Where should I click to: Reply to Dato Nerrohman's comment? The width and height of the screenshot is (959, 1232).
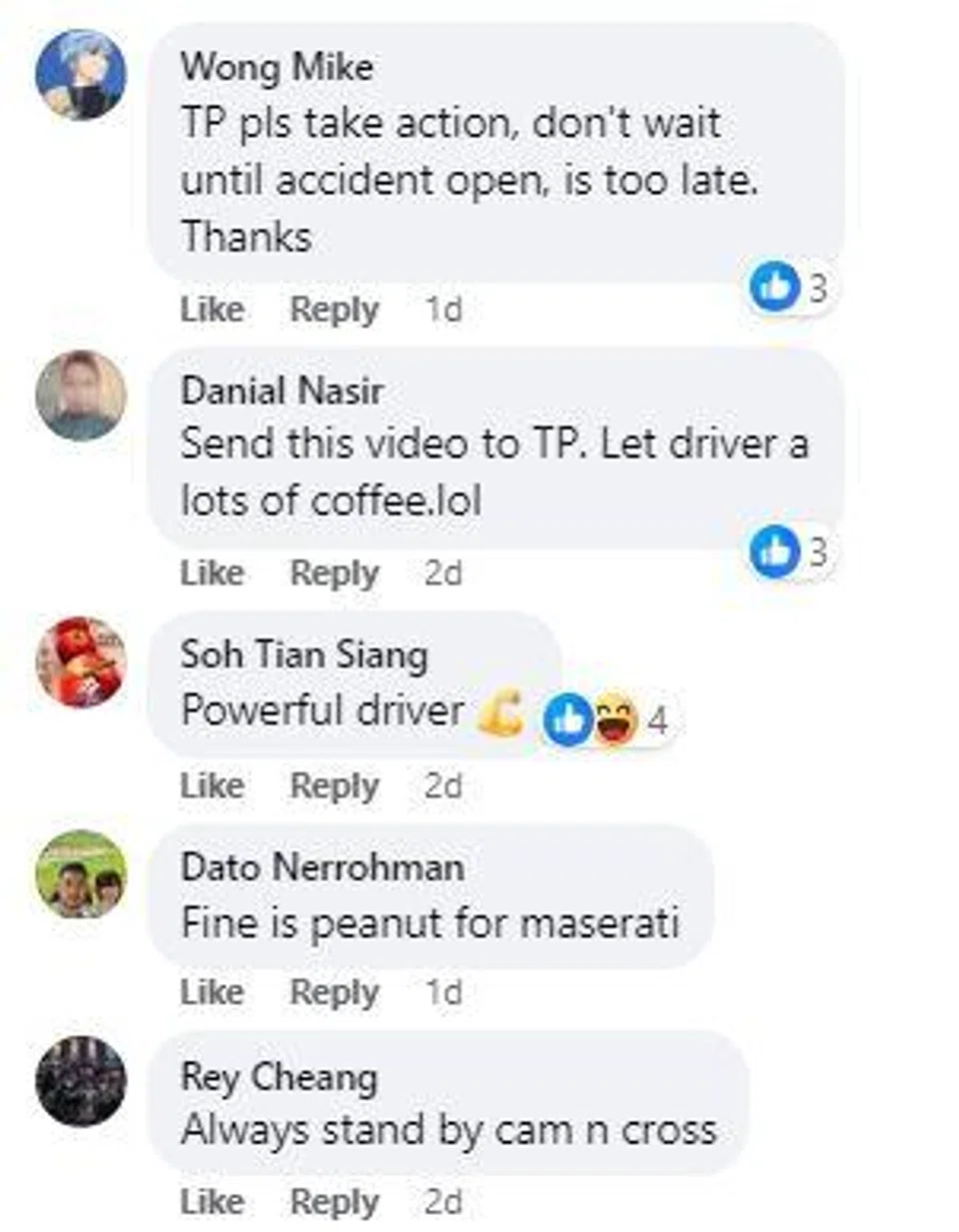click(335, 993)
